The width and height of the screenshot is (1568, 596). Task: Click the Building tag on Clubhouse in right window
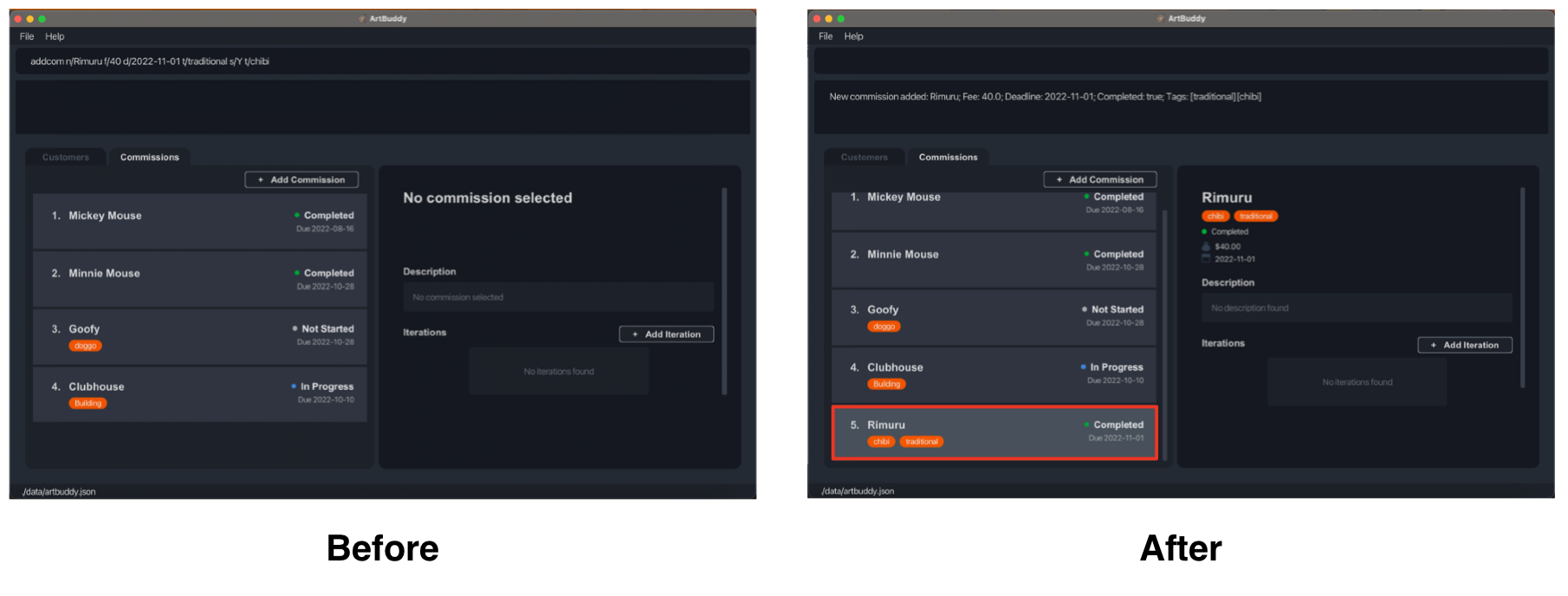886,384
